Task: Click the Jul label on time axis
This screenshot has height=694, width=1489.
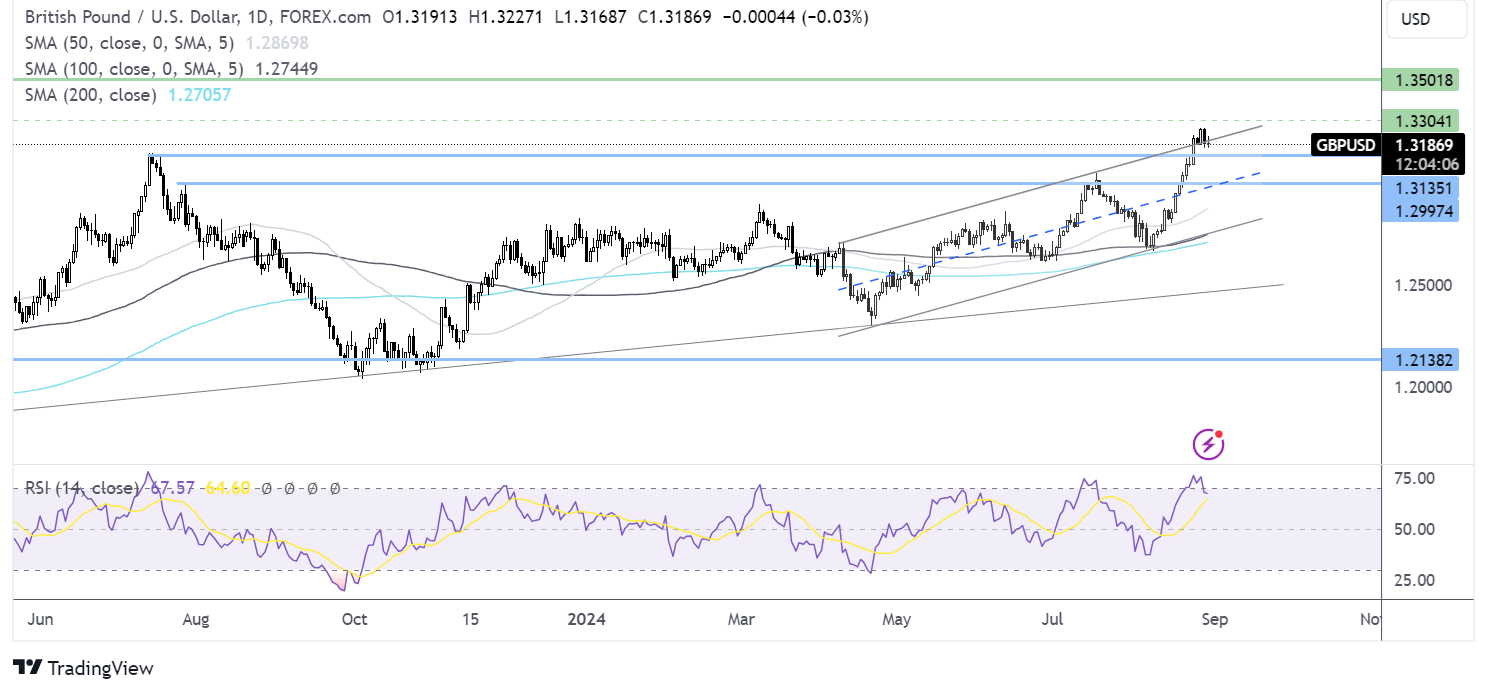Action: point(1054,620)
